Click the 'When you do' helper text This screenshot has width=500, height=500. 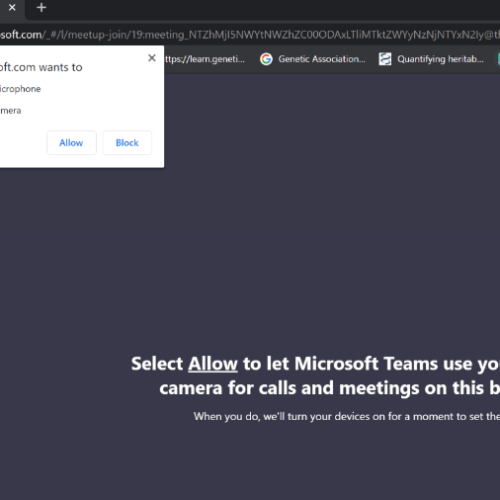coord(347,416)
